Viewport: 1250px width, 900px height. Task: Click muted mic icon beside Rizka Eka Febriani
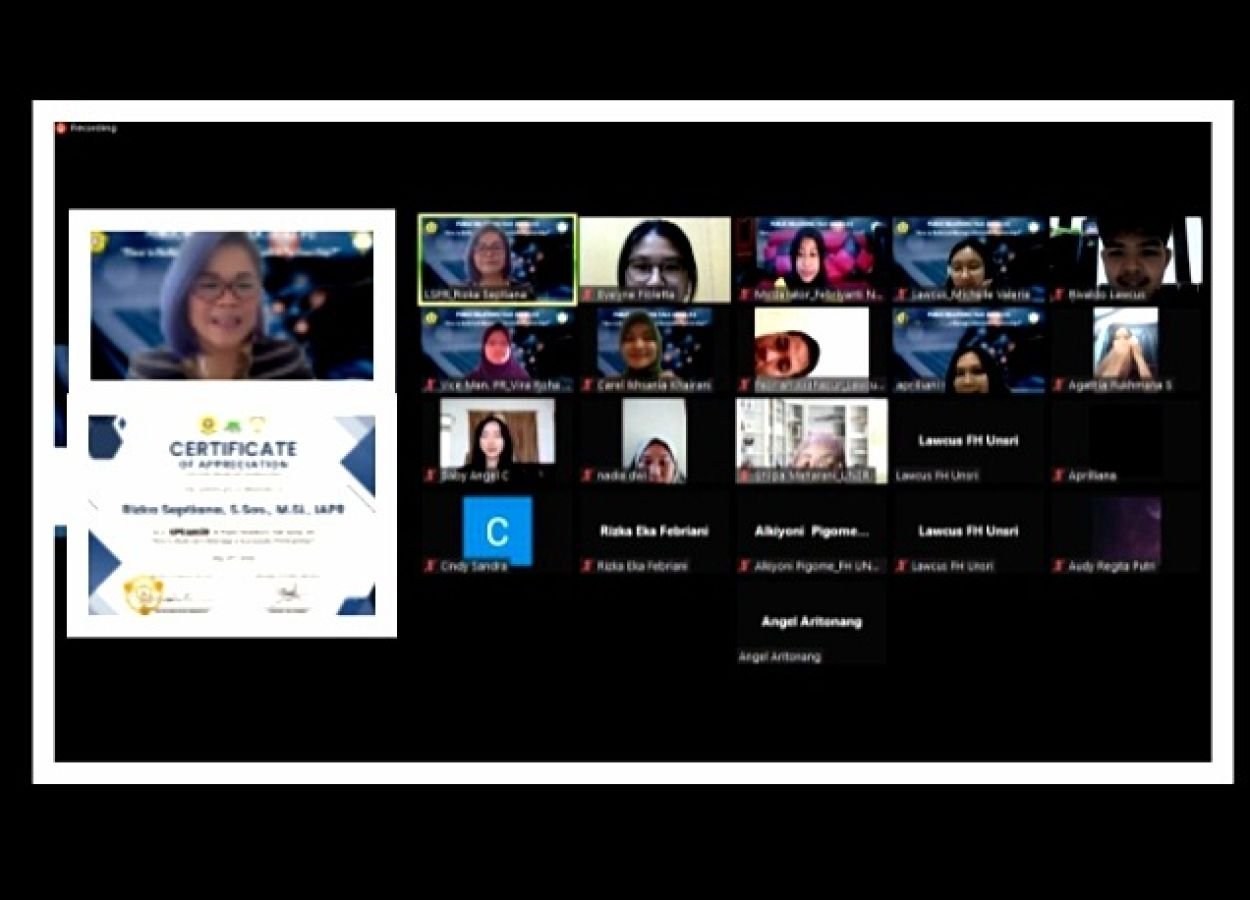[588, 566]
